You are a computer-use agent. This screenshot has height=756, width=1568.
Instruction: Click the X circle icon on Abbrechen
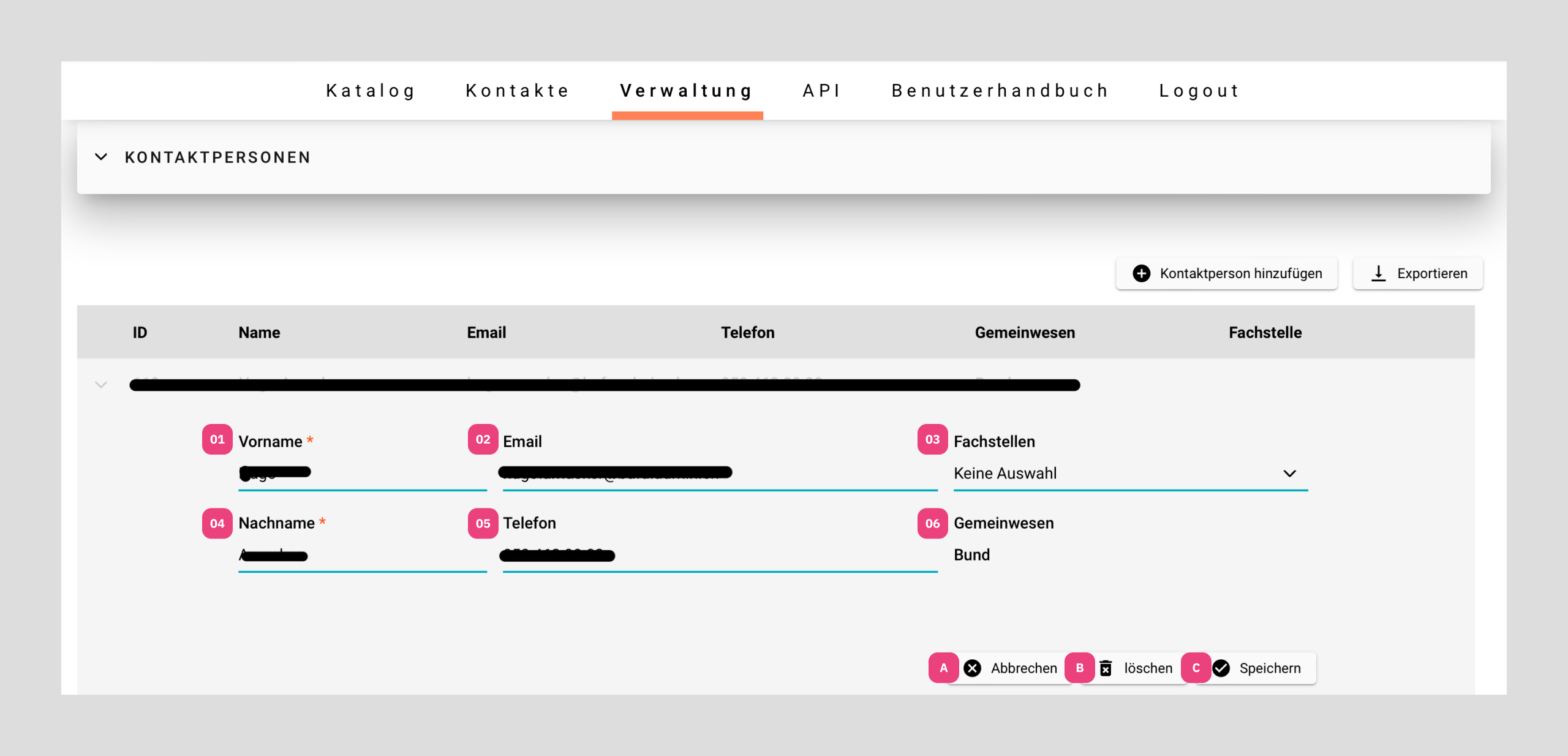click(972, 668)
